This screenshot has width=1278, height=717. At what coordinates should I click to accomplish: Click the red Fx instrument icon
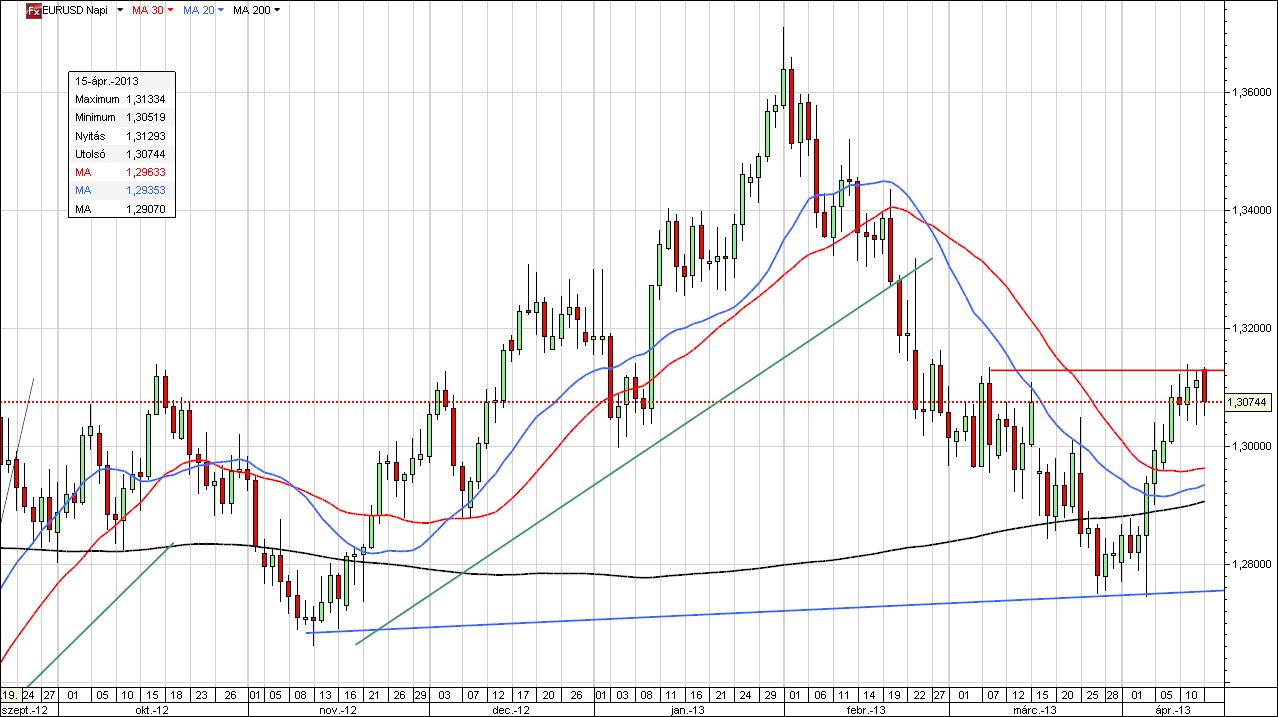pos(33,9)
